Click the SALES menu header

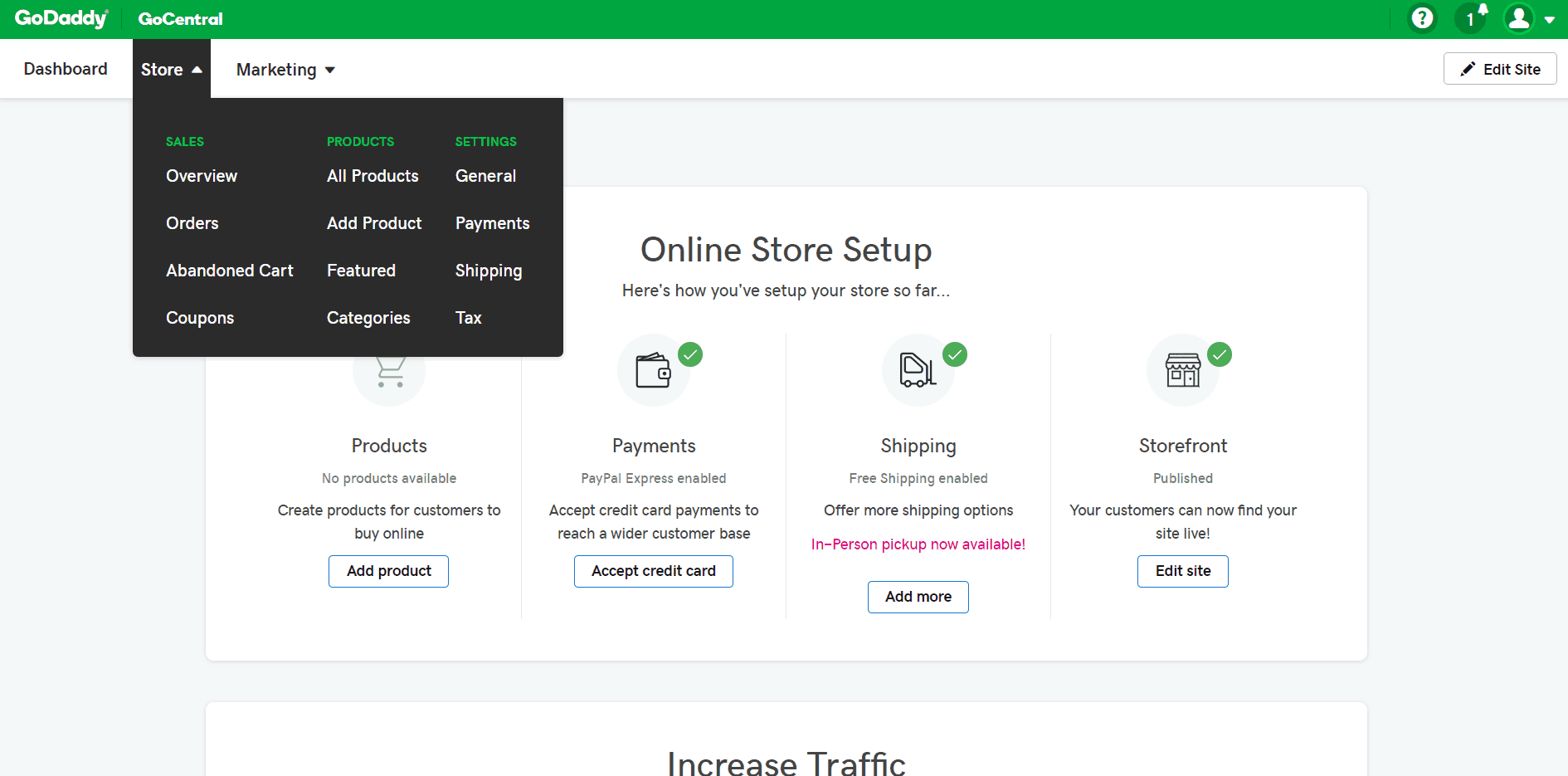point(185,142)
